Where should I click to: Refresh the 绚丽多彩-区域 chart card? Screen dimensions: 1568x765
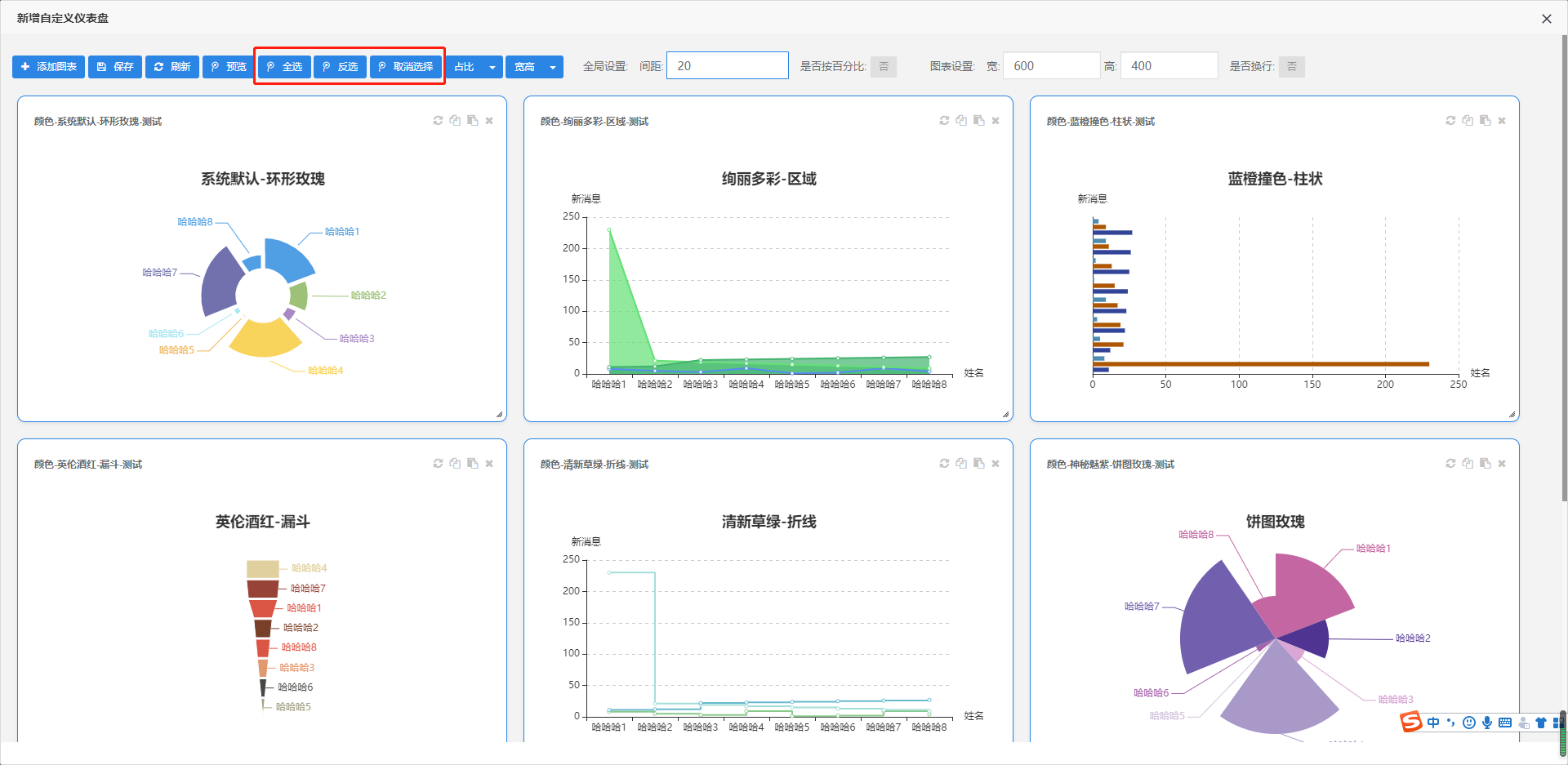944,121
